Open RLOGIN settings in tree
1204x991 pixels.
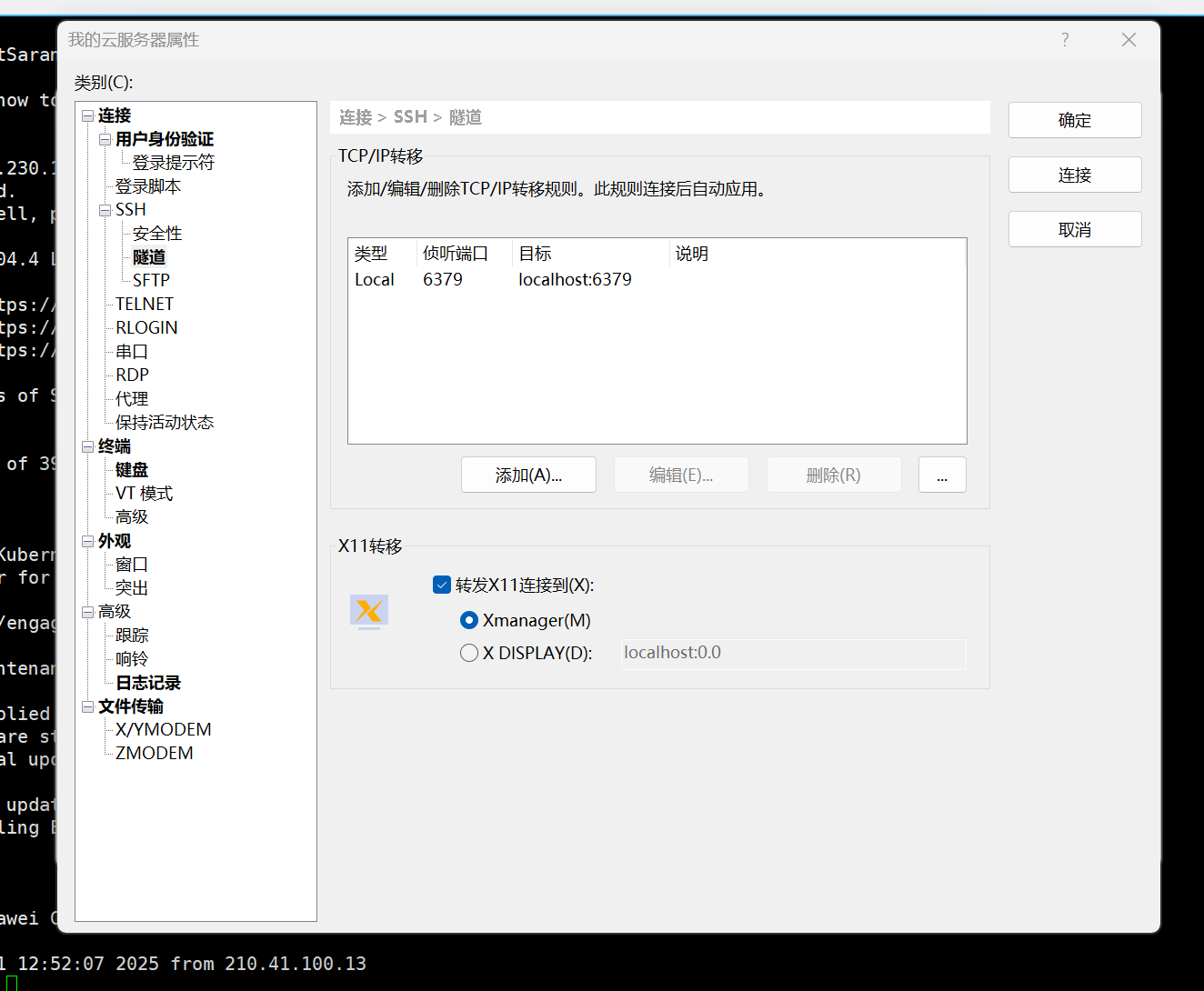(x=146, y=328)
